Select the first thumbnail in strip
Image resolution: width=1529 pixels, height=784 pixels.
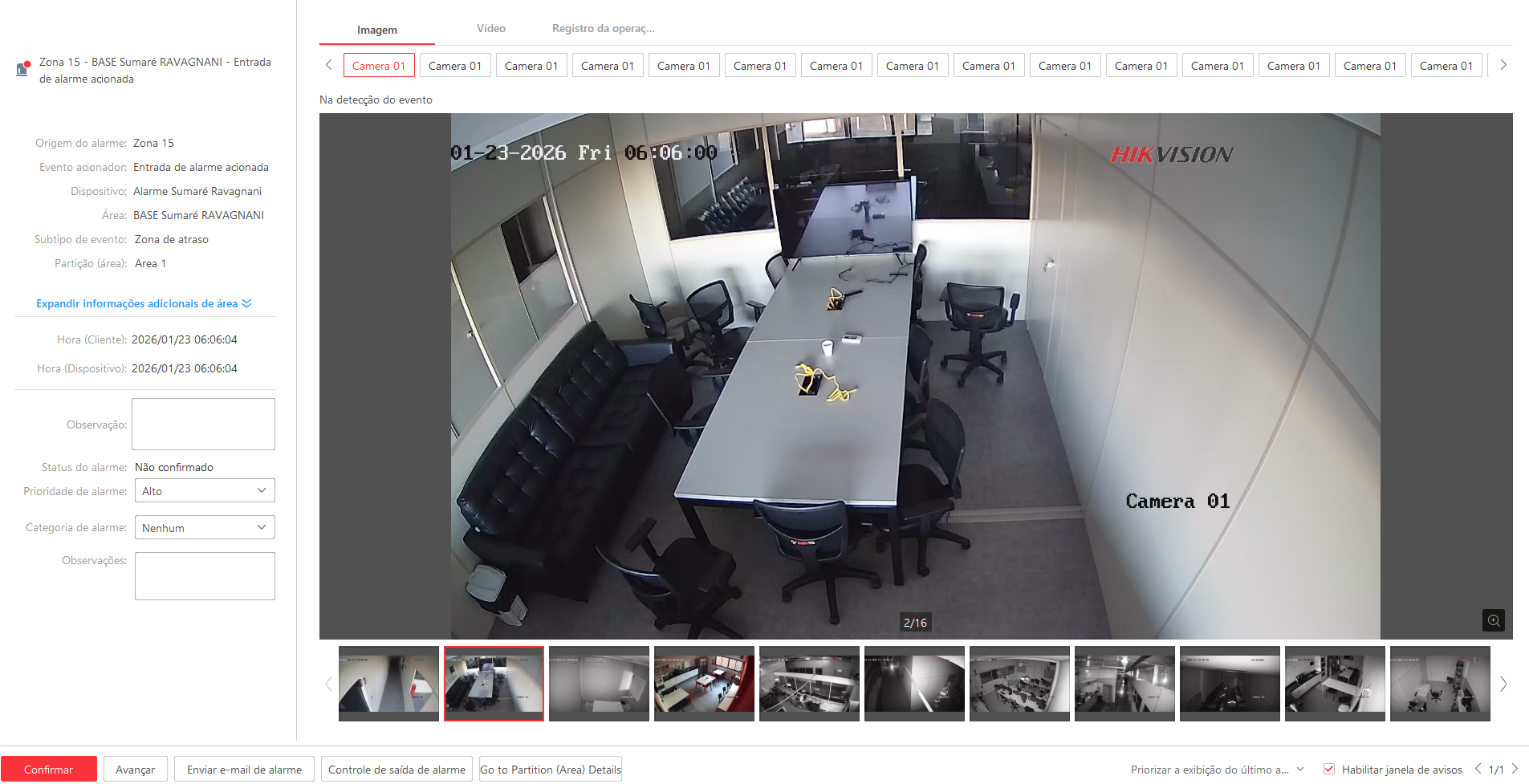388,684
